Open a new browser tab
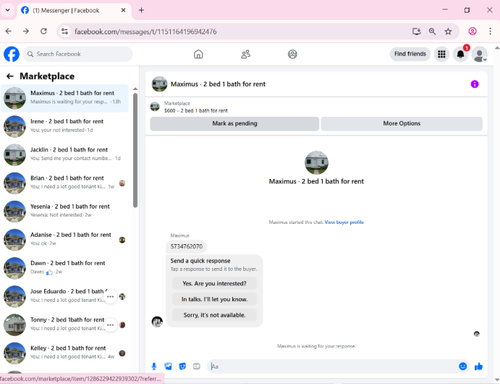This screenshot has height=384, width=500. click(x=141, y=10)
